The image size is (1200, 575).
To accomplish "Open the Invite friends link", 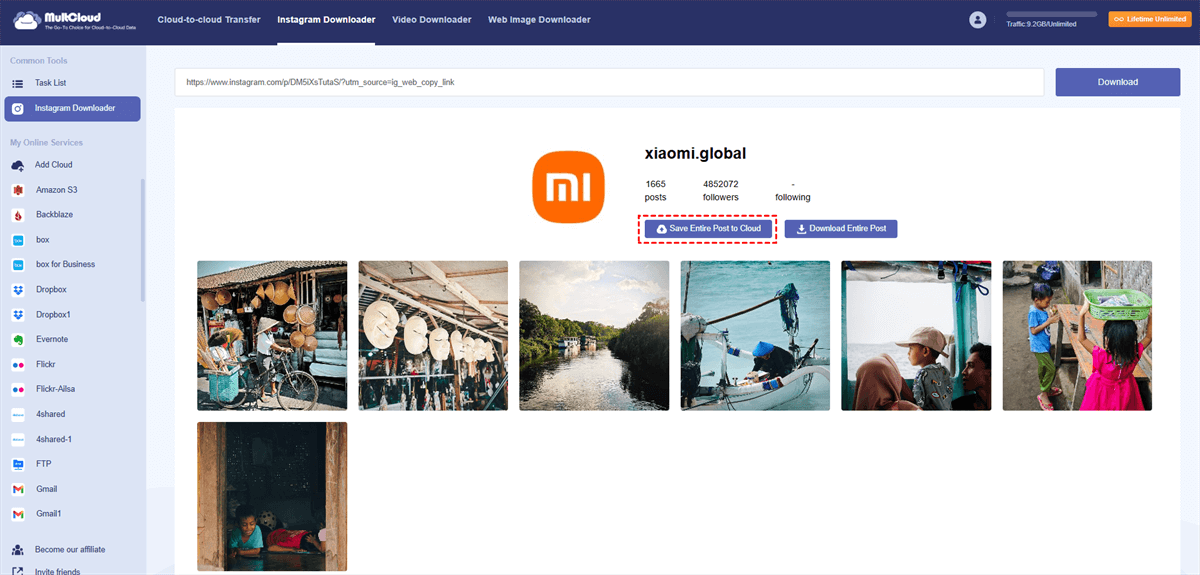I will (59, 572).
